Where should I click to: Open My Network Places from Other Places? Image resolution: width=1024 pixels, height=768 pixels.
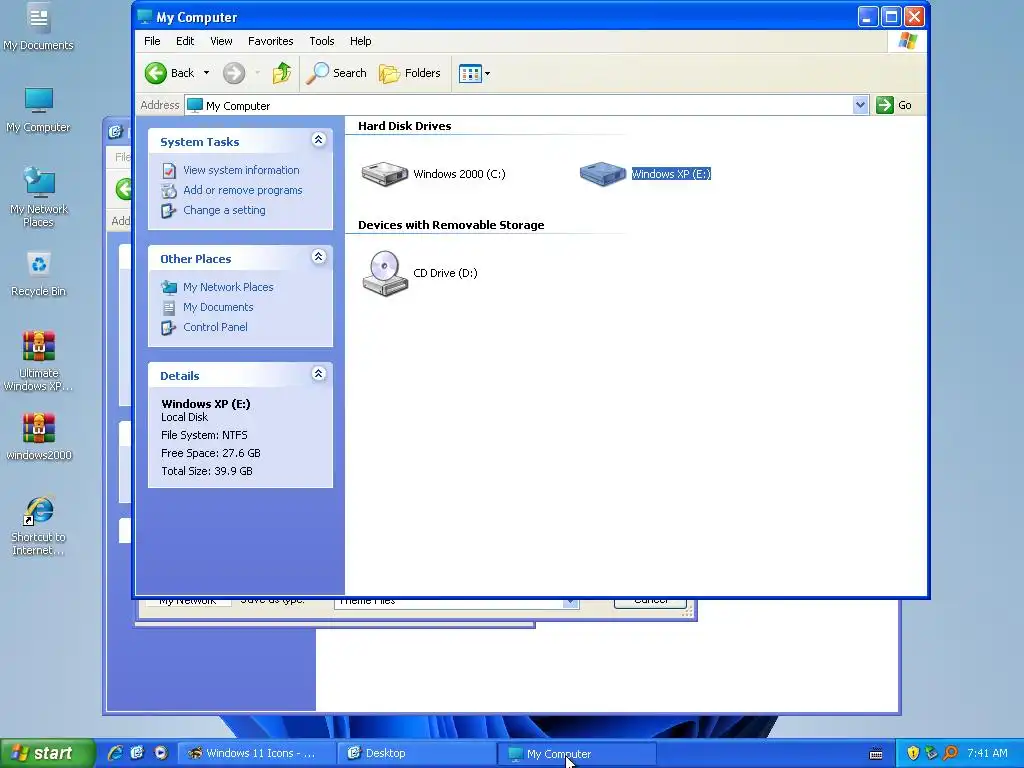point(228,287)
